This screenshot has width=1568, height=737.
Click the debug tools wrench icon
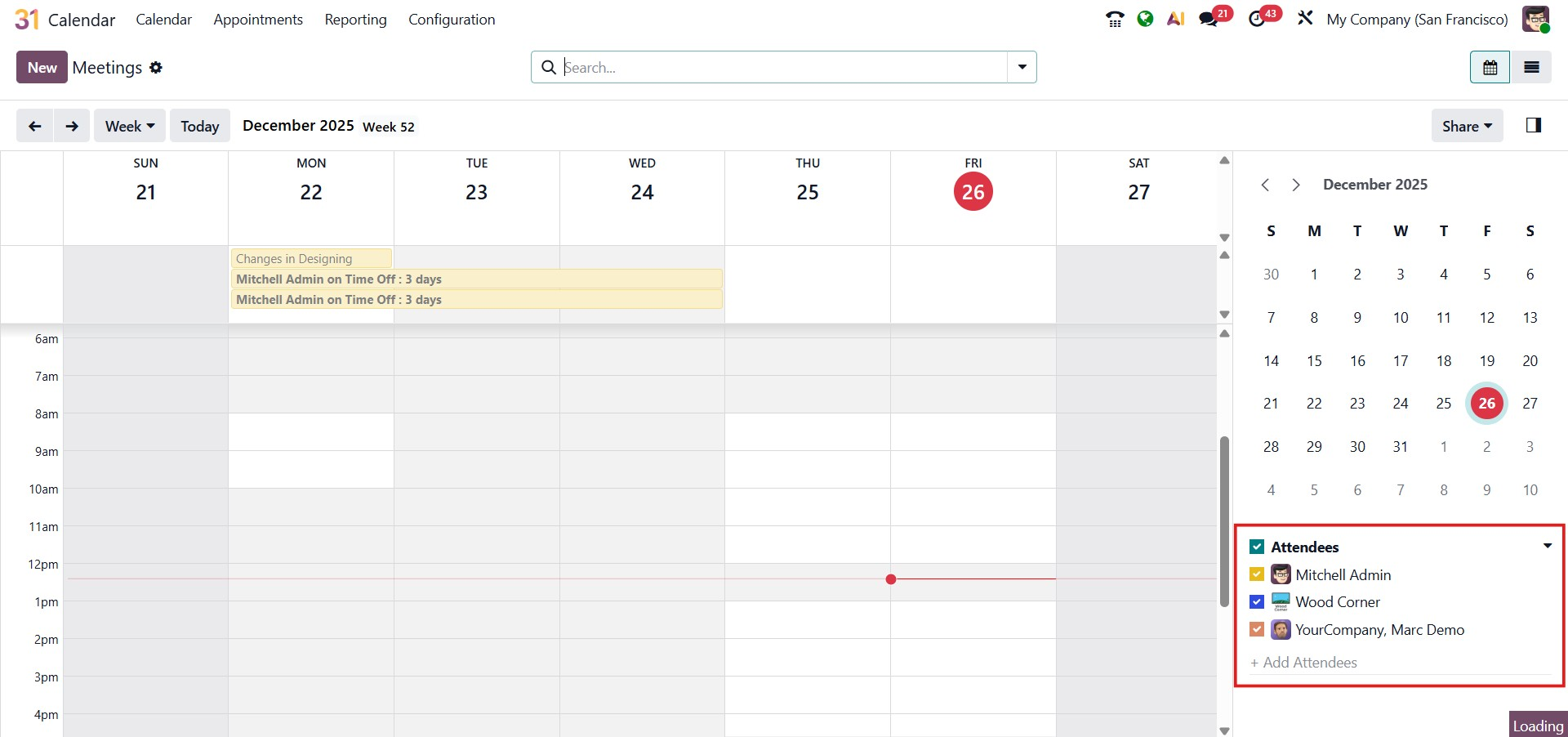[x=1305, y=19]
